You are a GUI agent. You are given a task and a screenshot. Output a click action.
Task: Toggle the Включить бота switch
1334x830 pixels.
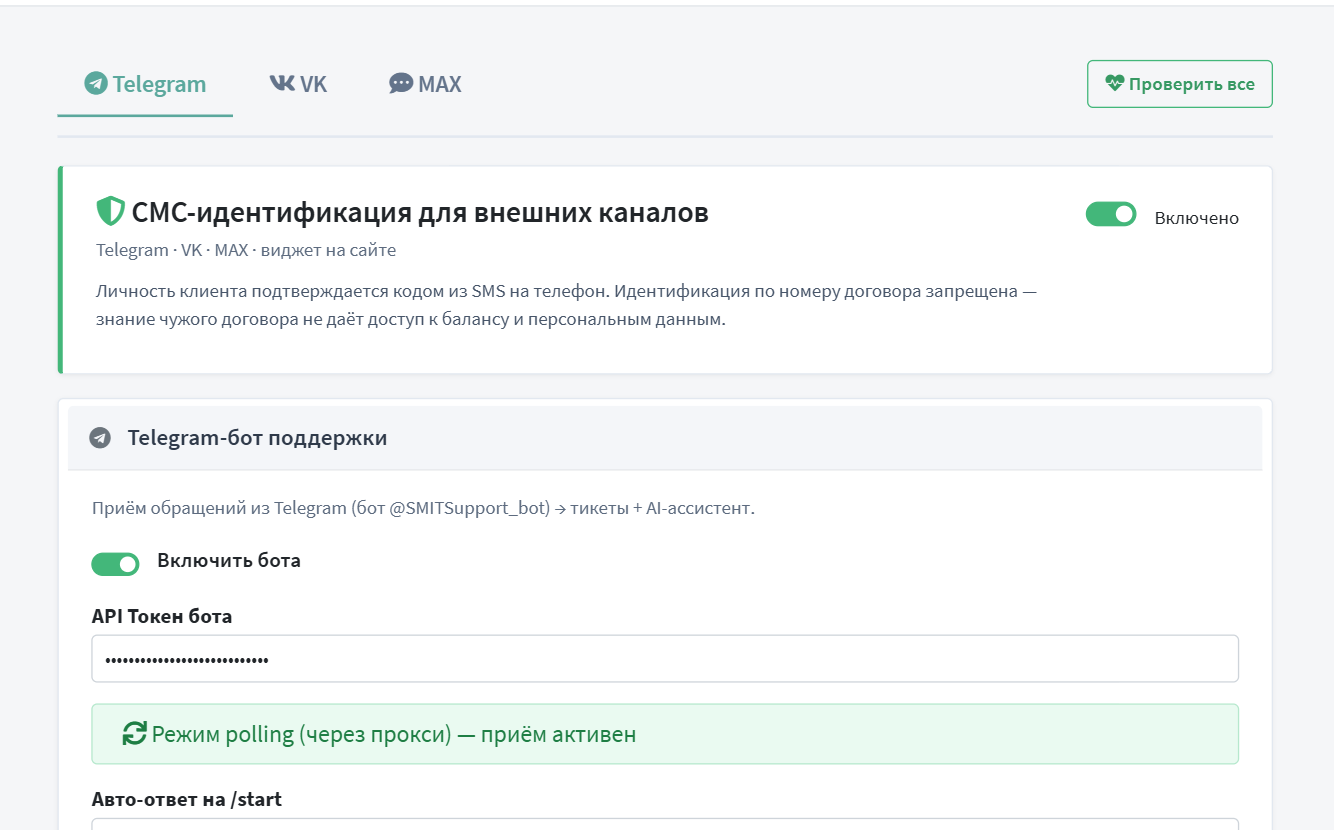(x=116, y=564)
